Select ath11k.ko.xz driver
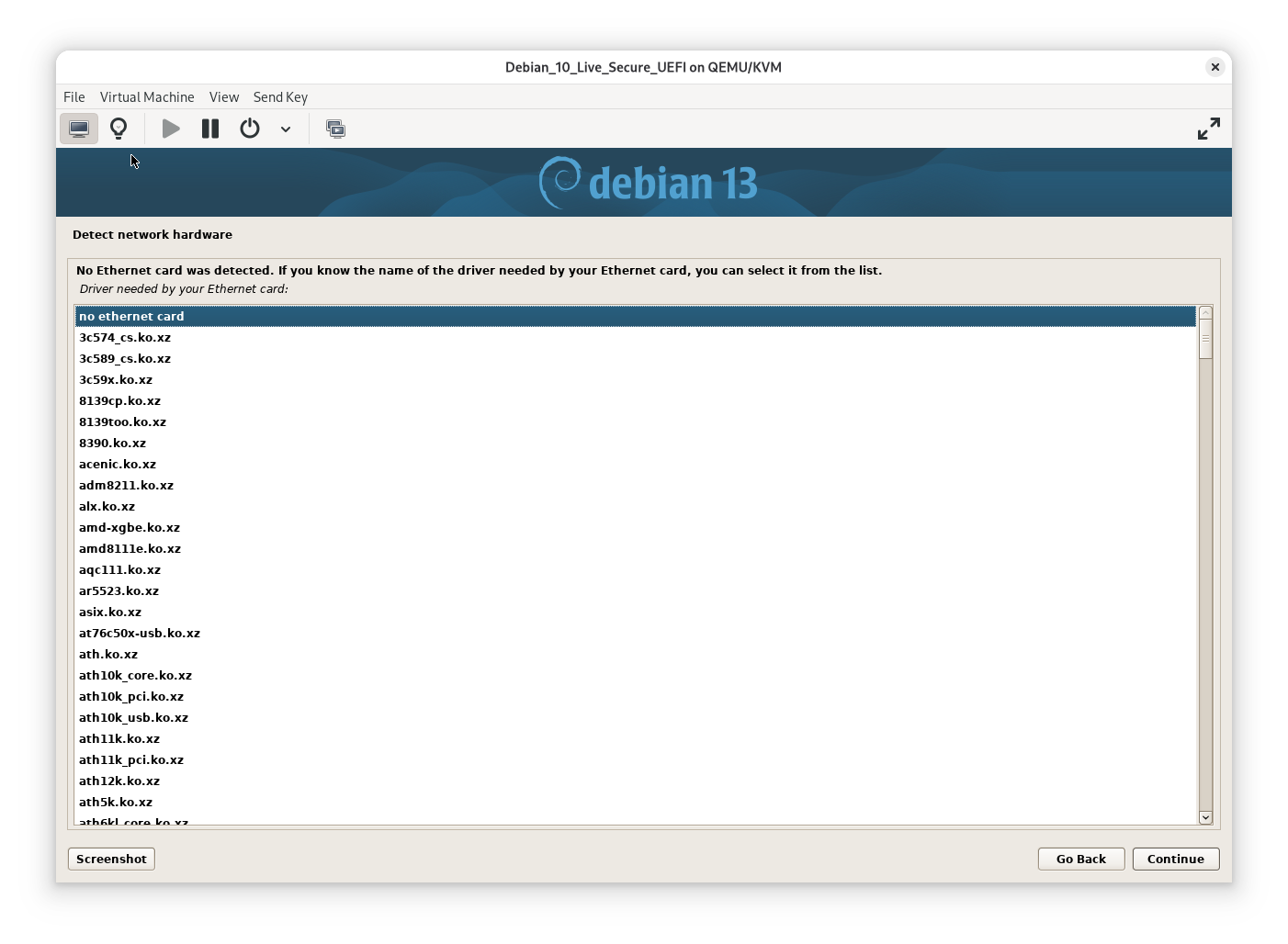1288x944 pixels. coord(635,738)
